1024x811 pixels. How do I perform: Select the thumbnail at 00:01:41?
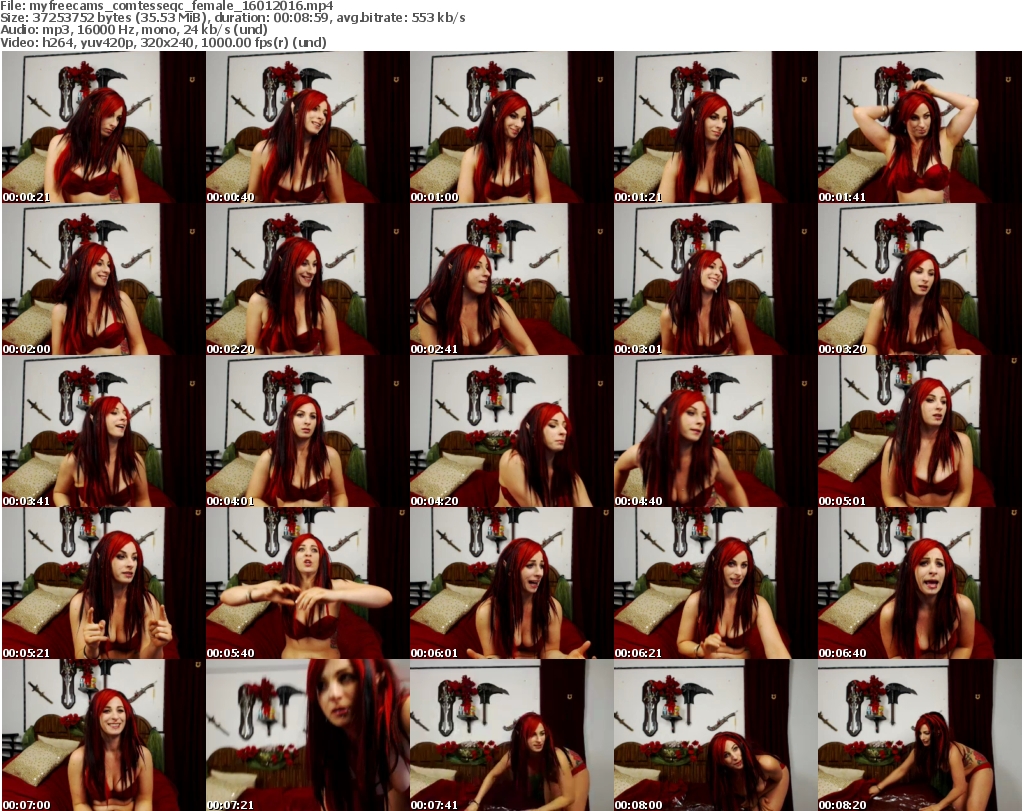tap(920, 127)
